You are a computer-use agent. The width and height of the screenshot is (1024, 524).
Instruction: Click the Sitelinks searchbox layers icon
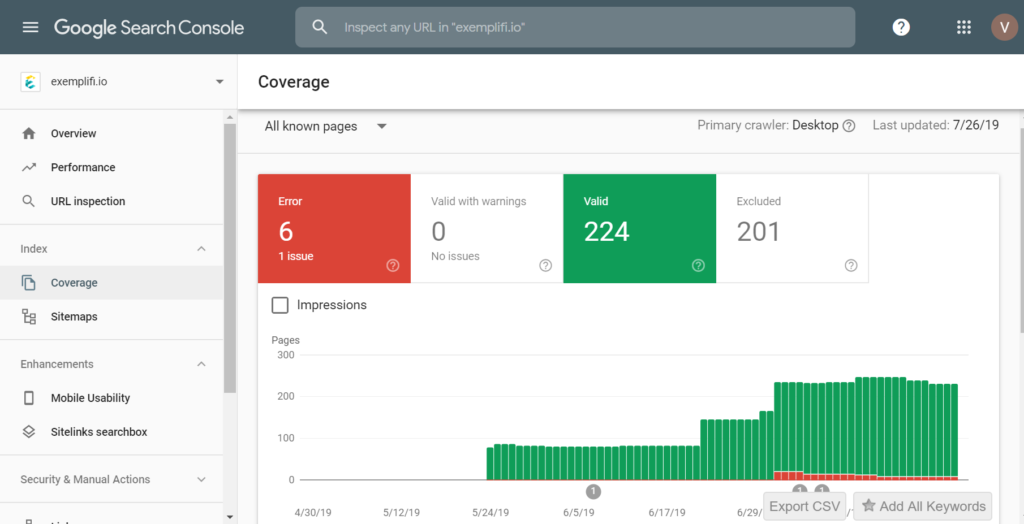[29, 432]
